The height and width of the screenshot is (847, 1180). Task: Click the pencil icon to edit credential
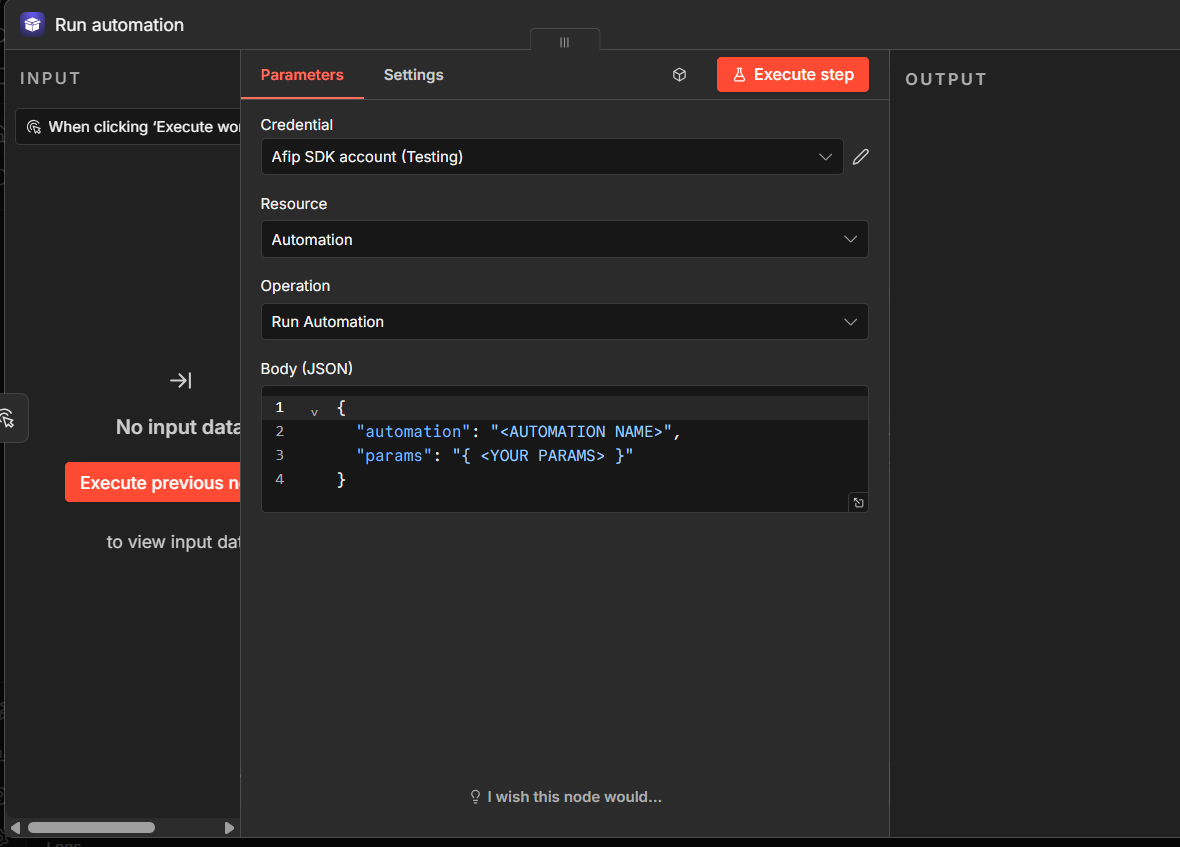861,156
